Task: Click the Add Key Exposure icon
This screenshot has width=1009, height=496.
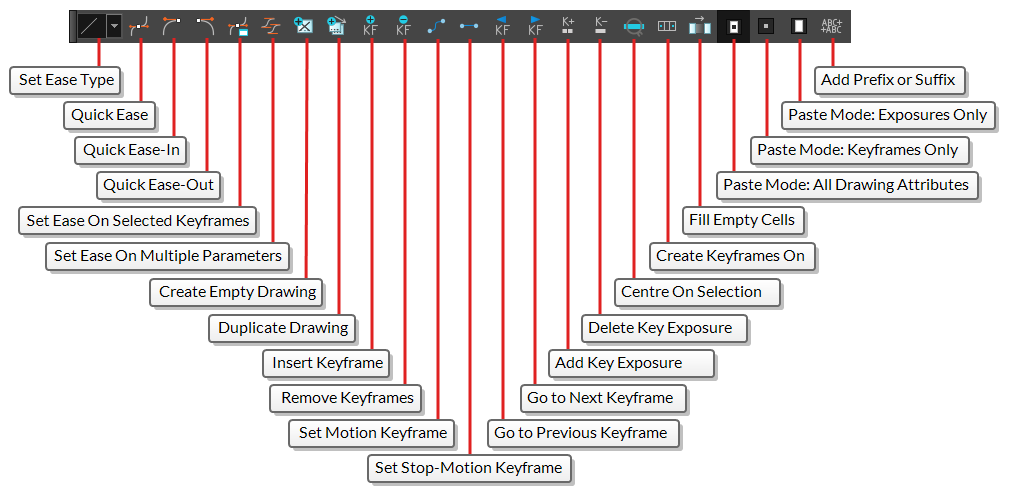Action: coord(568,26)
